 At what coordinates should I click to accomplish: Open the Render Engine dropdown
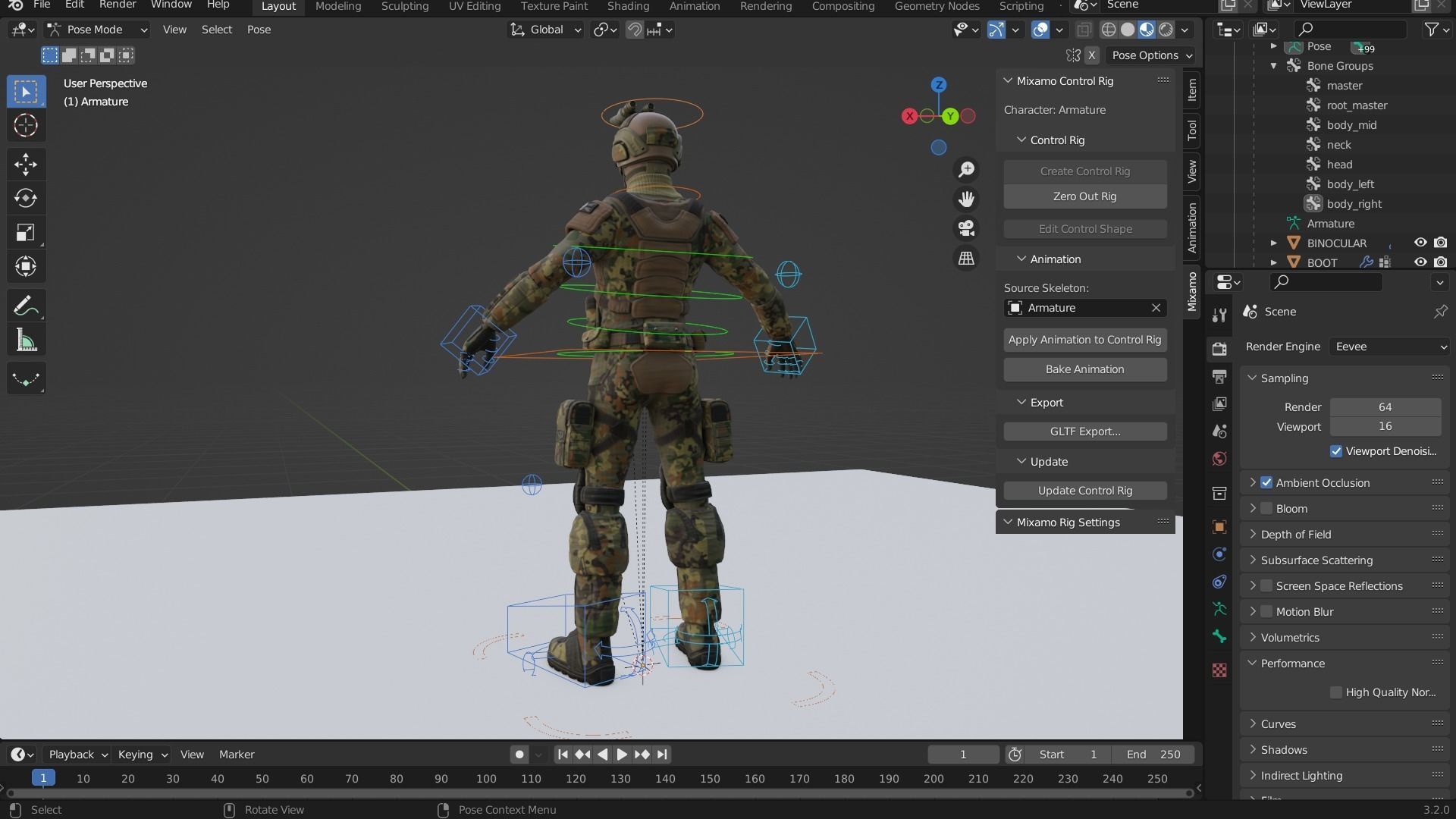(x=1390, y=347)
